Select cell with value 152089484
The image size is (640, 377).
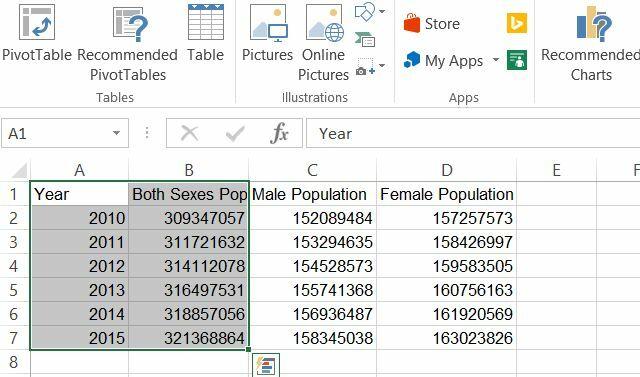(312, 218)
